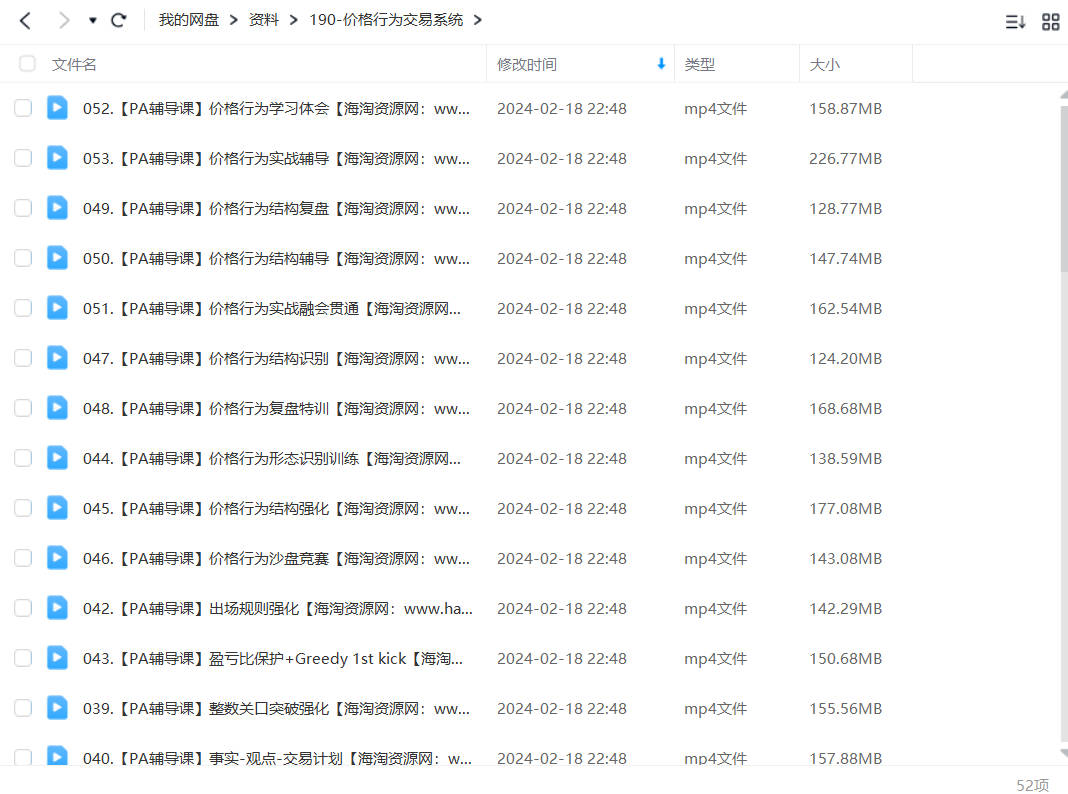
Task: Check the box for file 048
Action: click(23, 408)
